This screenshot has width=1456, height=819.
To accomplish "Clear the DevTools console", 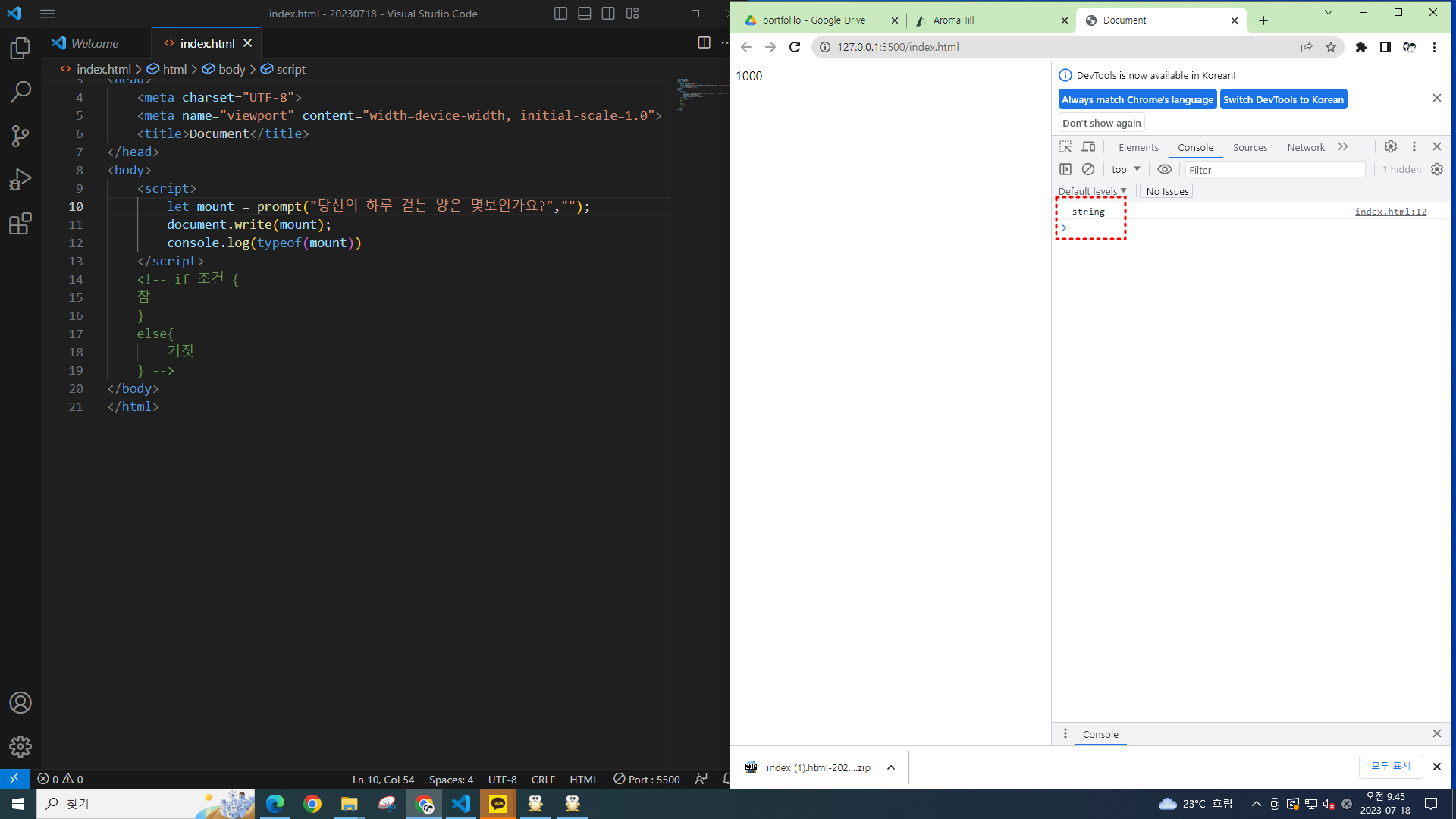I will (1088, 170).
